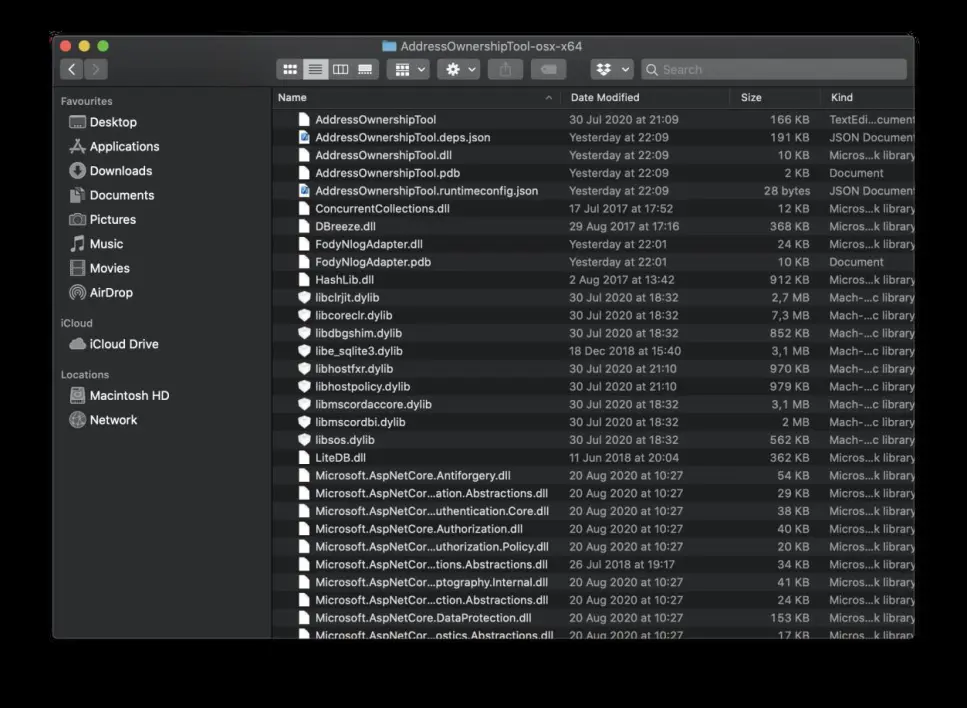This screenshot has width=967, height=708.
Task: Select Microsoft.AspNetCor...ptography.Internal.dll file
Action: tap(431, 582)
